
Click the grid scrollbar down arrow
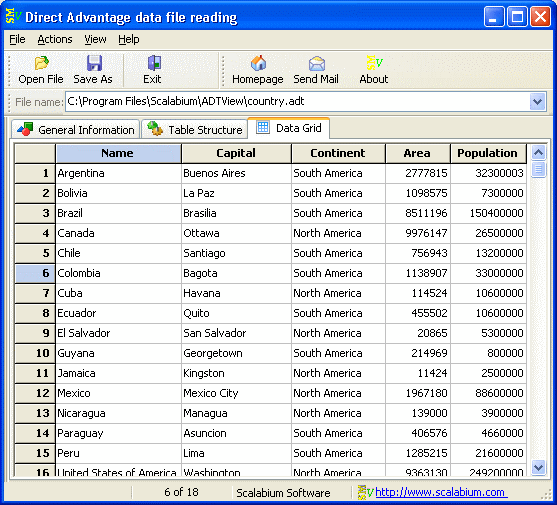(x=538, y=467)
